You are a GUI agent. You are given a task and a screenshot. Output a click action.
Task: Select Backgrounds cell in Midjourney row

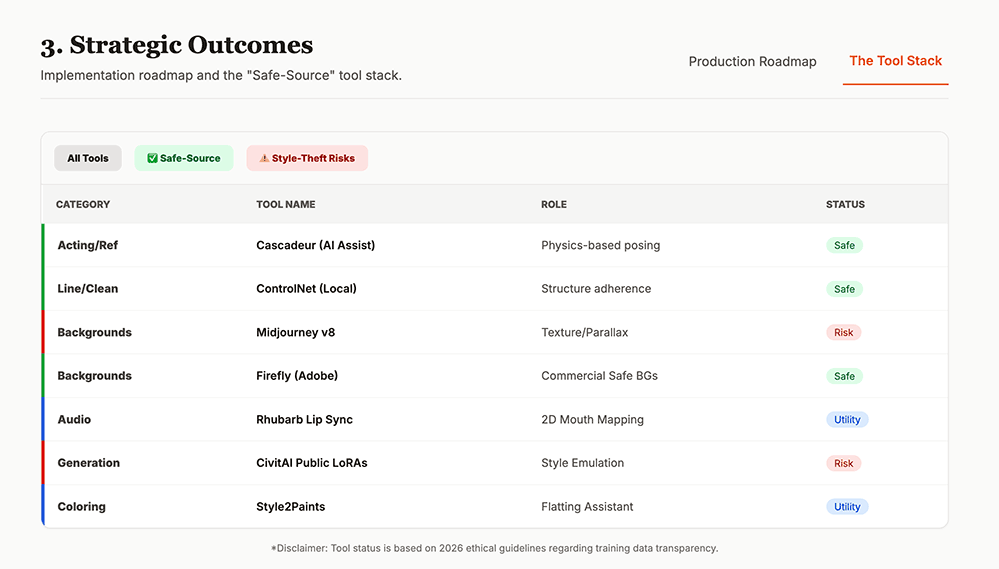pyautogui.click(x=94, y=333)
